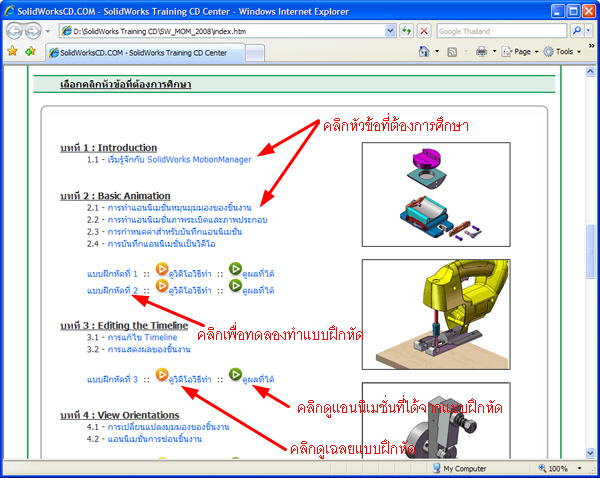
Task: Click the red Stop loading icon
Action: coord(424,31)
